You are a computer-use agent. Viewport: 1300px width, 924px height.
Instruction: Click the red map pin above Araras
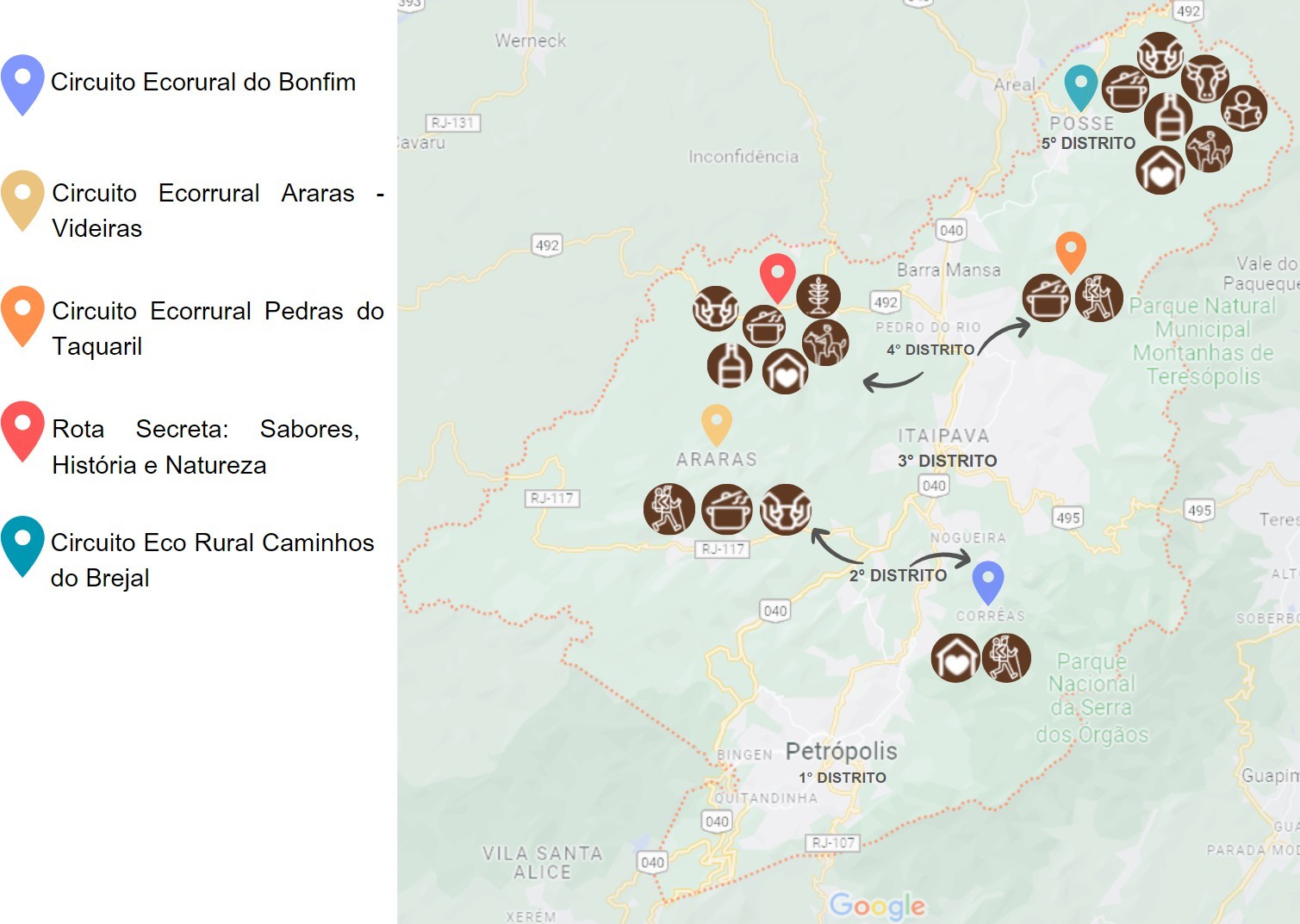777,278
